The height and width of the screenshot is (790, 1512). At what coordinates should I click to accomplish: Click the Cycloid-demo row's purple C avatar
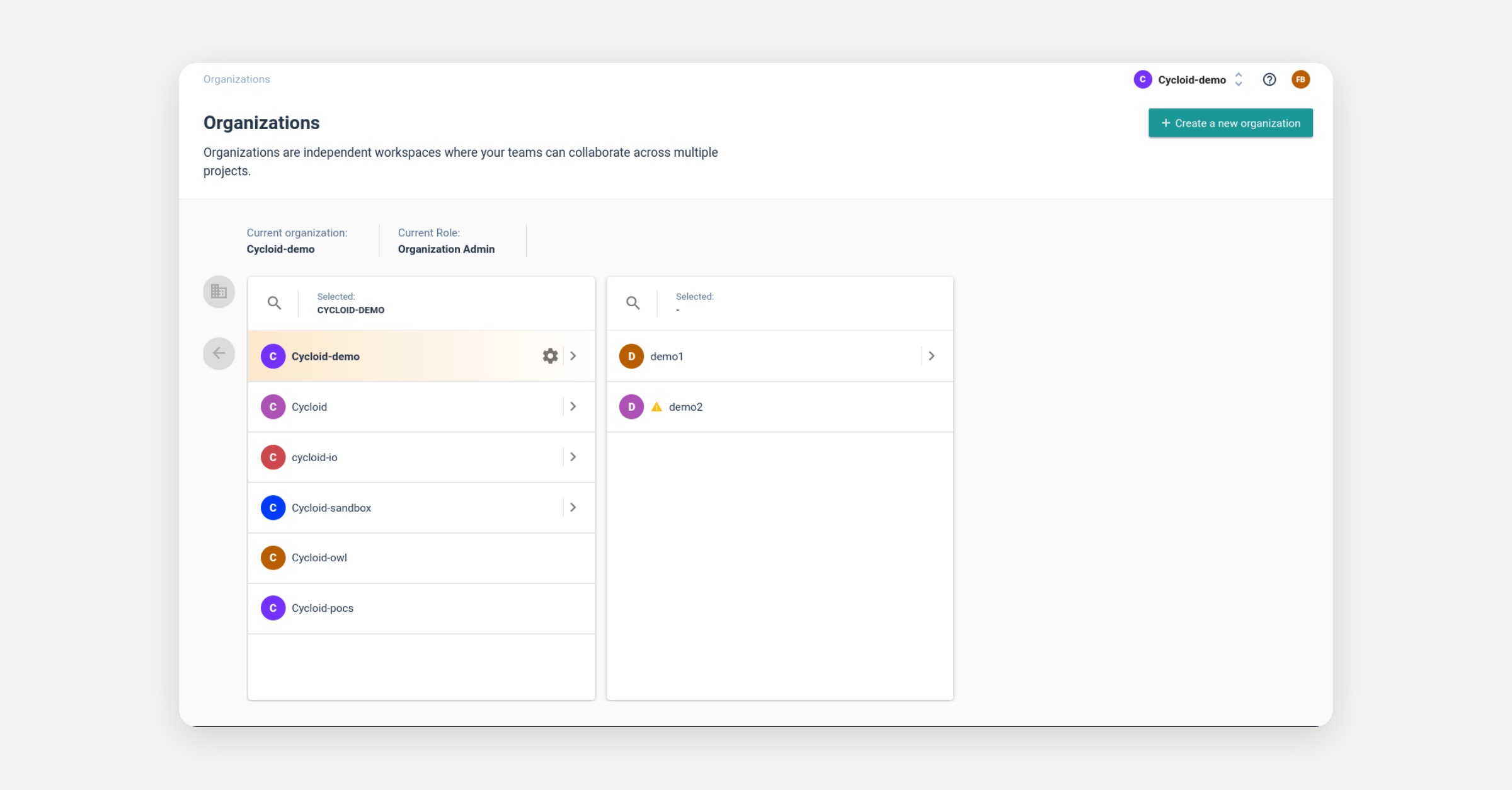(x=273, y=356)
